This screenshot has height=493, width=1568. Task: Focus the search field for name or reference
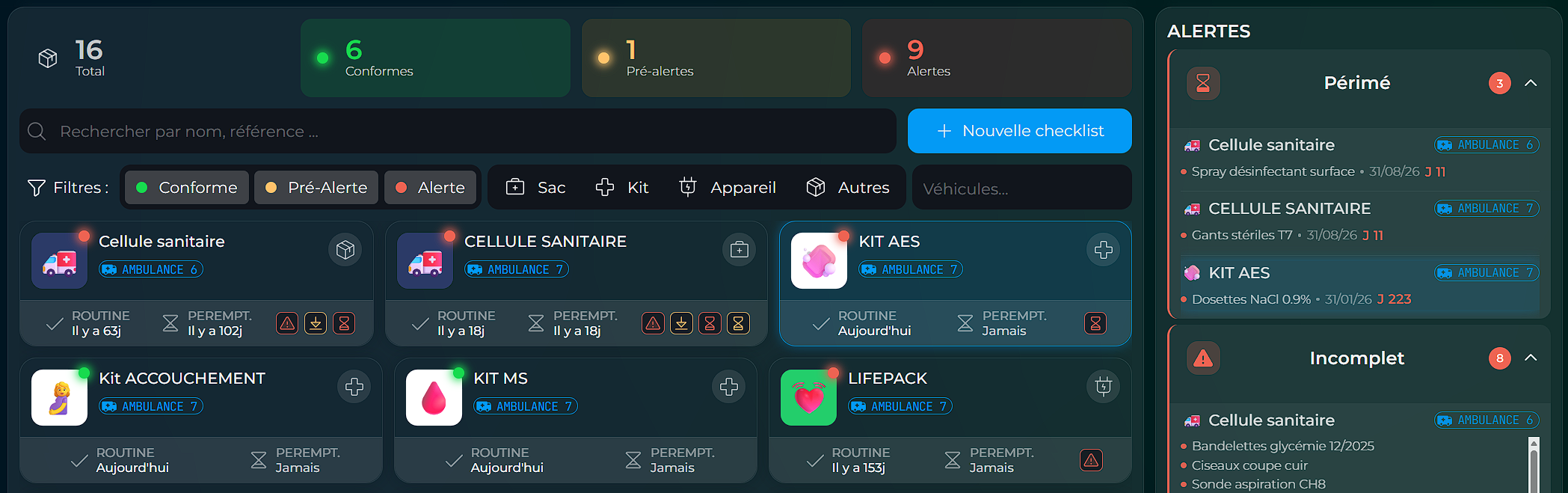[x=458, y=131]
